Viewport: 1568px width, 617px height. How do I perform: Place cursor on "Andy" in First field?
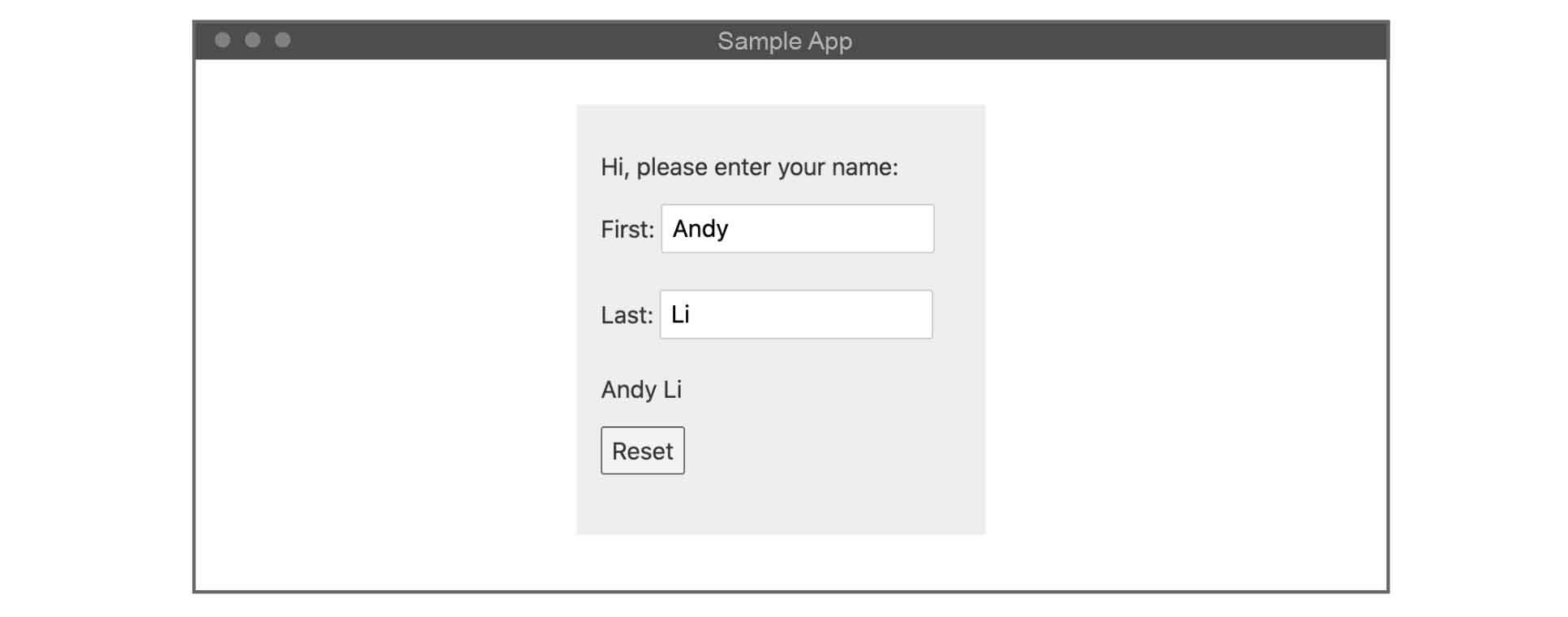[x=700, y=229]
